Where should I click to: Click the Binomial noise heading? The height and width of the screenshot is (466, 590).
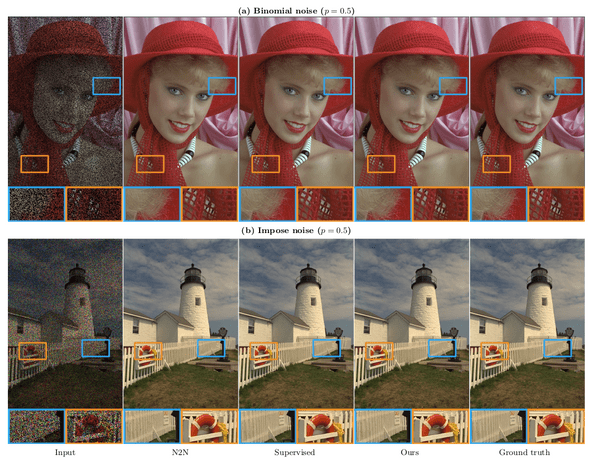[x=296, y=11]
